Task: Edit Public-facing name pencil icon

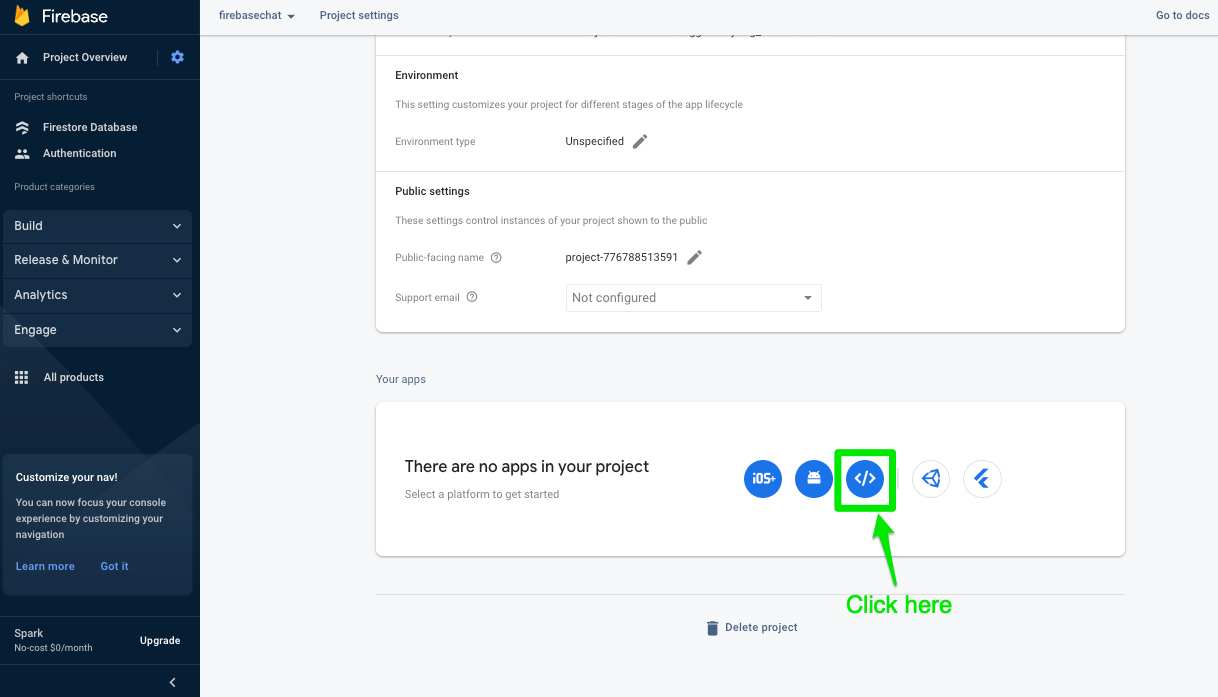Action: coord(694,257)
